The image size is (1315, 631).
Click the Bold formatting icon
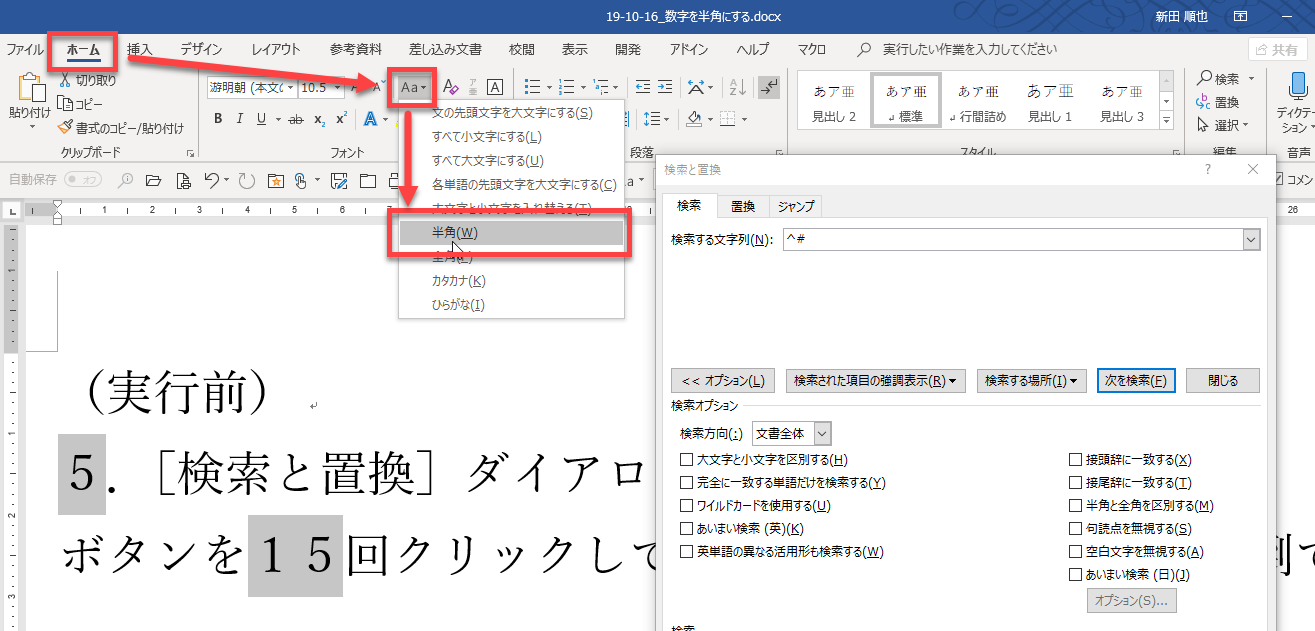point(218,119)
